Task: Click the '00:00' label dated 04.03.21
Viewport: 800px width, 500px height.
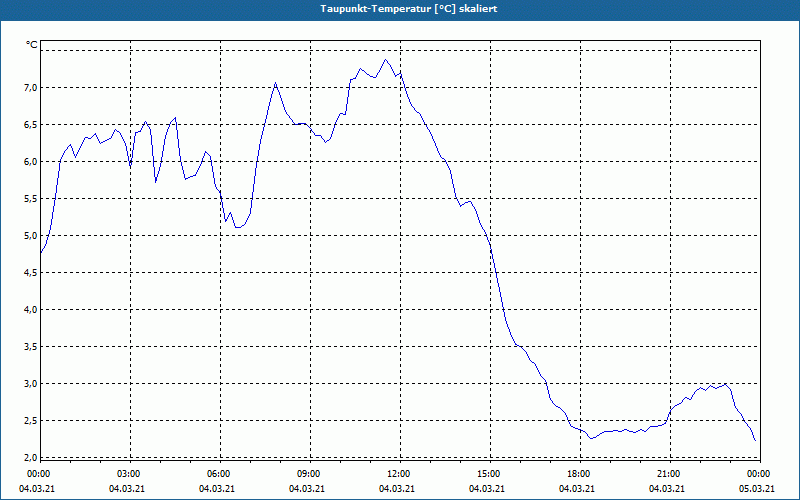Action: coord(38,474)
